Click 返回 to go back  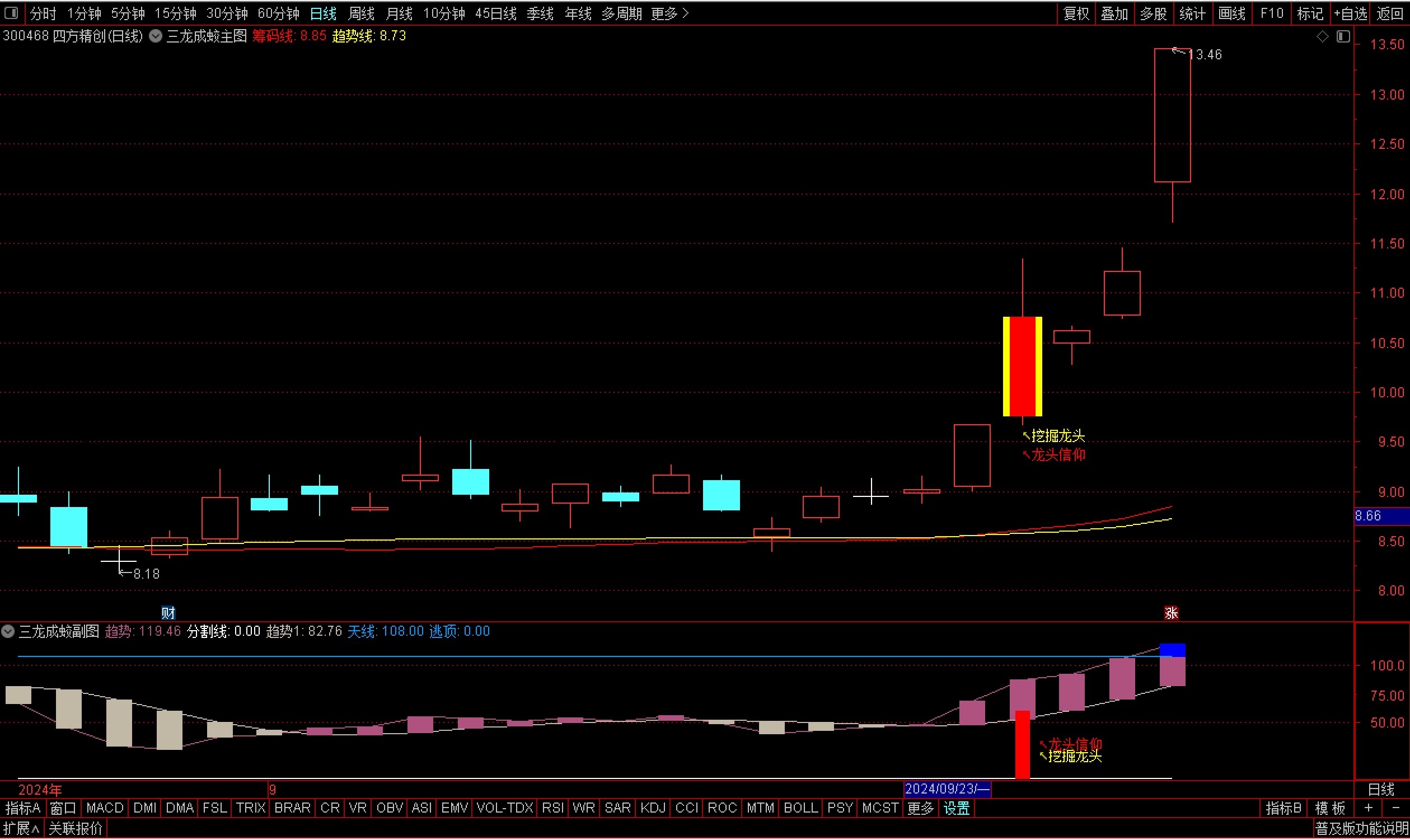point(1390,13)
